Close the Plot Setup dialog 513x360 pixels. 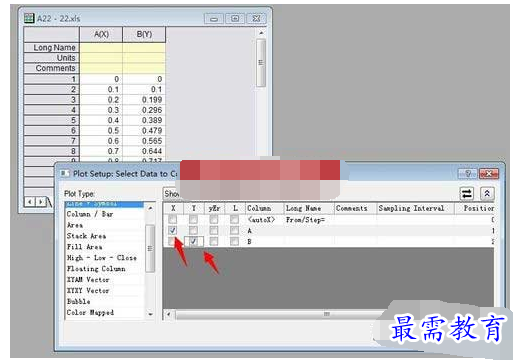click(488, 173)
